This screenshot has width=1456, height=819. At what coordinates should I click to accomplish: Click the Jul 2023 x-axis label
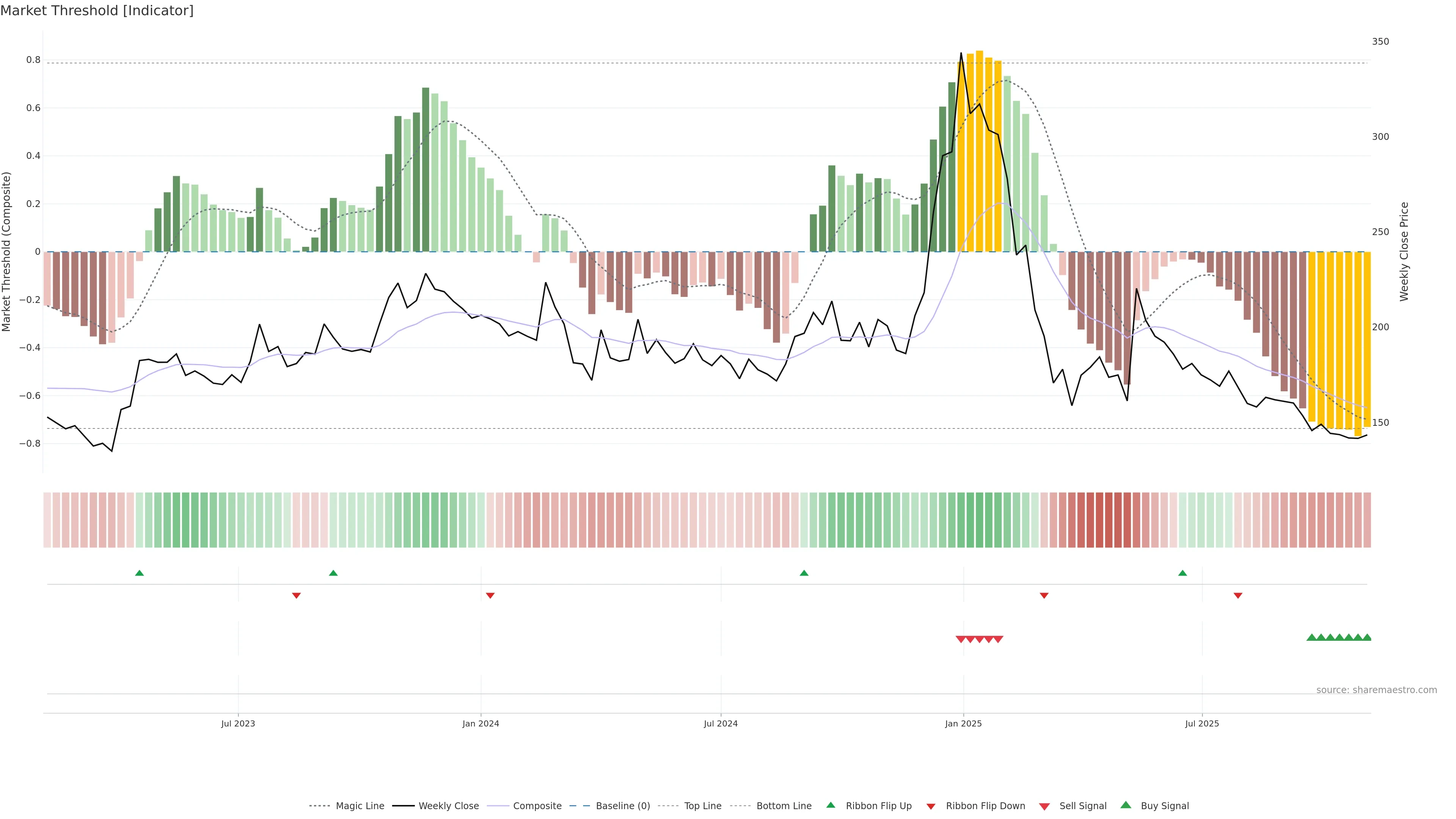pos(238,723)
